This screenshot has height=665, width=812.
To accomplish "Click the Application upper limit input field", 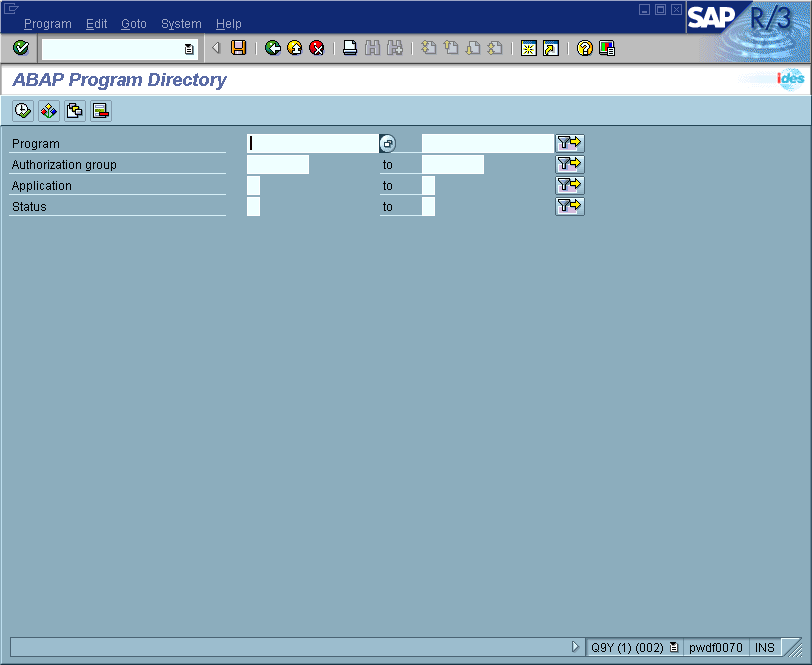I will point(428,186).
